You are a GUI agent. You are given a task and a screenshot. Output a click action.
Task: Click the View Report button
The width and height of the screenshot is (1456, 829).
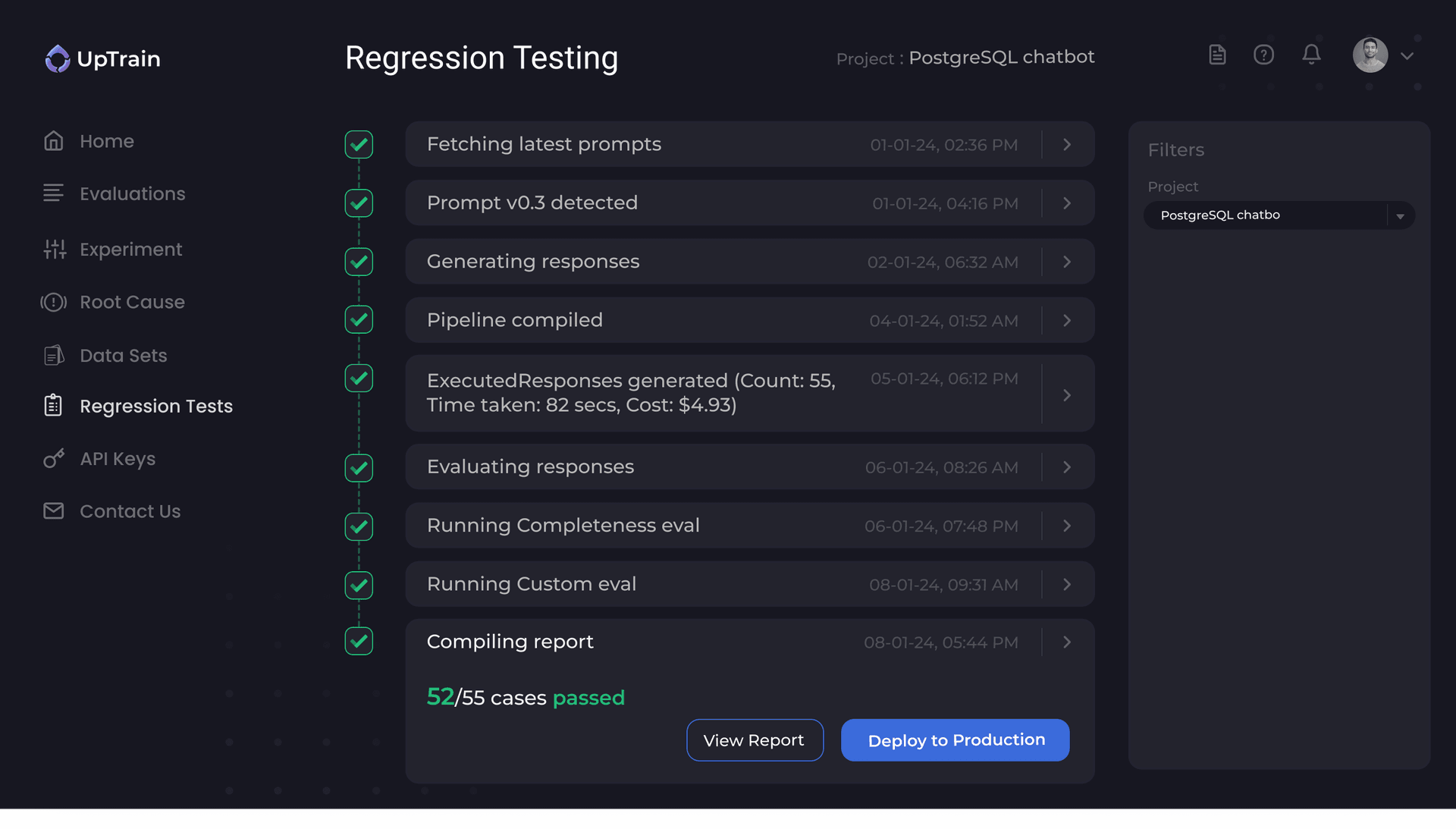pyautogui.click(x=755, y=740)
